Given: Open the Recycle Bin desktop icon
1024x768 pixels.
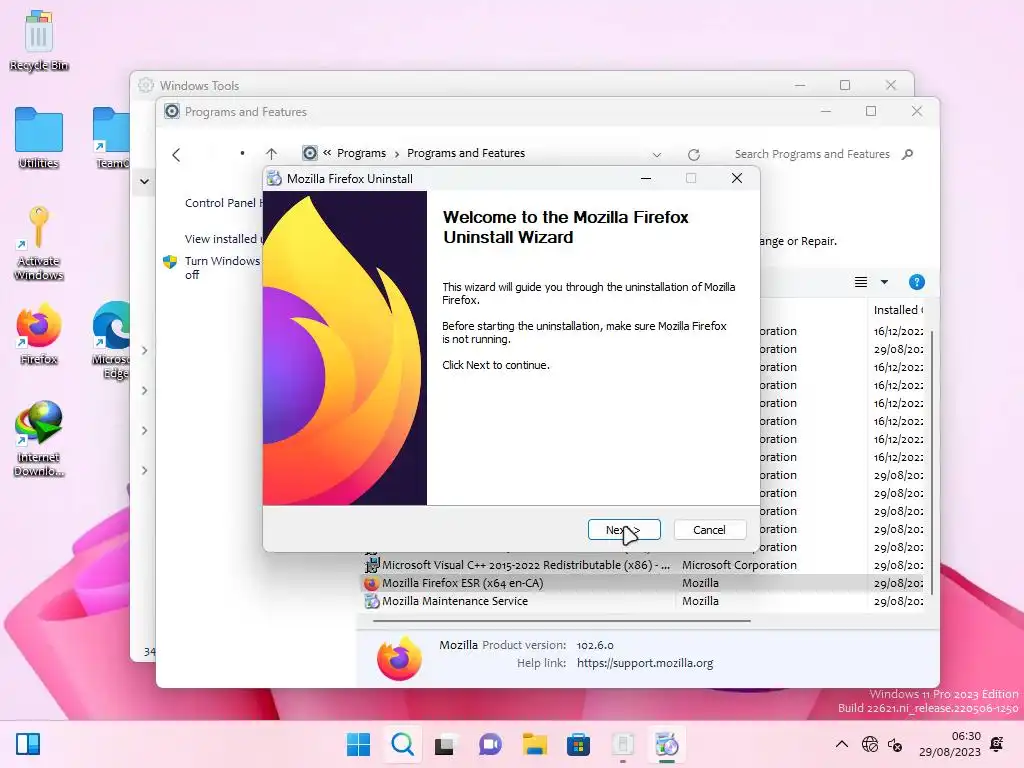Looking at the screenshot, I should (39, 40).
